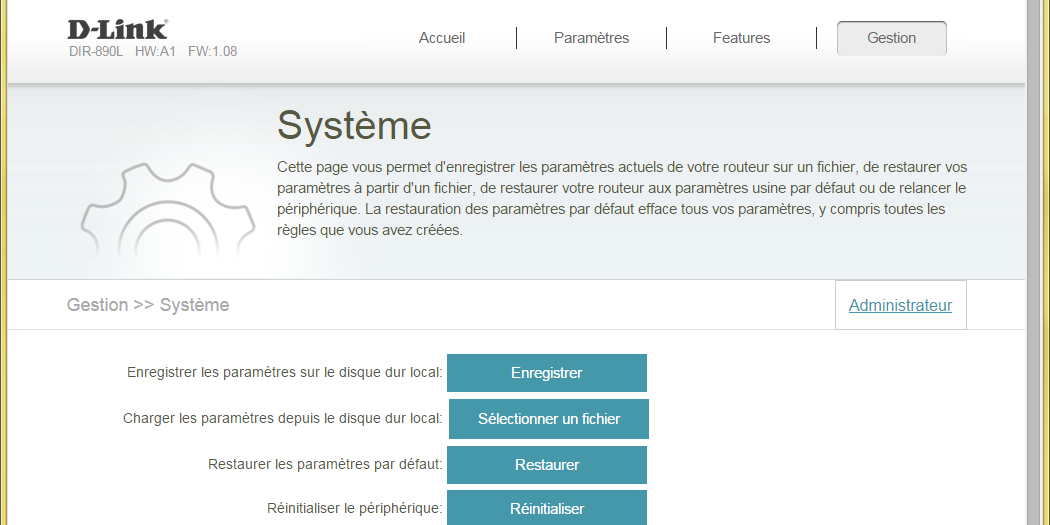Click Sélectionner un fichier button
Viewport: 1050px width, 525px height.
[x=549, y=419]
